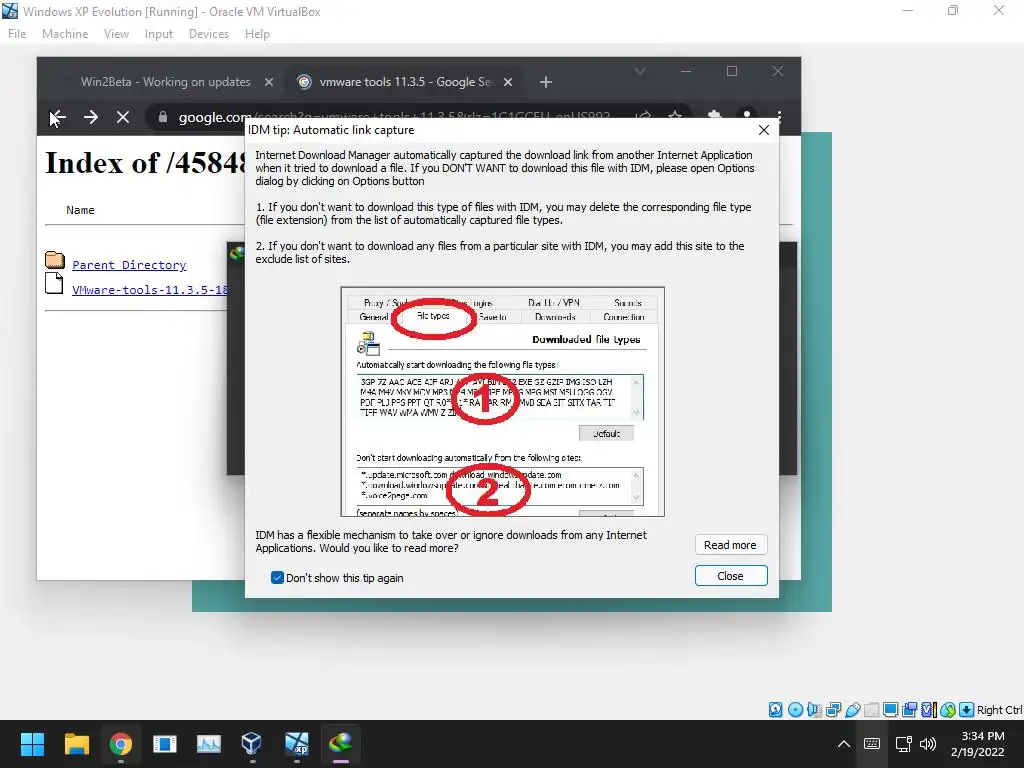Close the vmware tools Google Search tab
Viewport: 1024px width, 768px height.
508,82
